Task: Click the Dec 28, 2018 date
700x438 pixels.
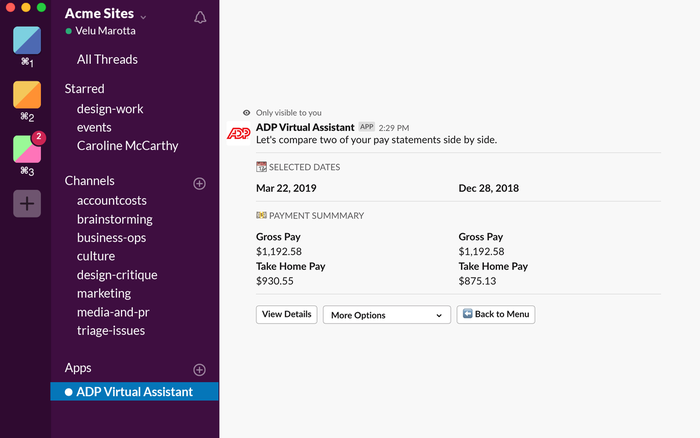Action: click(488, 188)
